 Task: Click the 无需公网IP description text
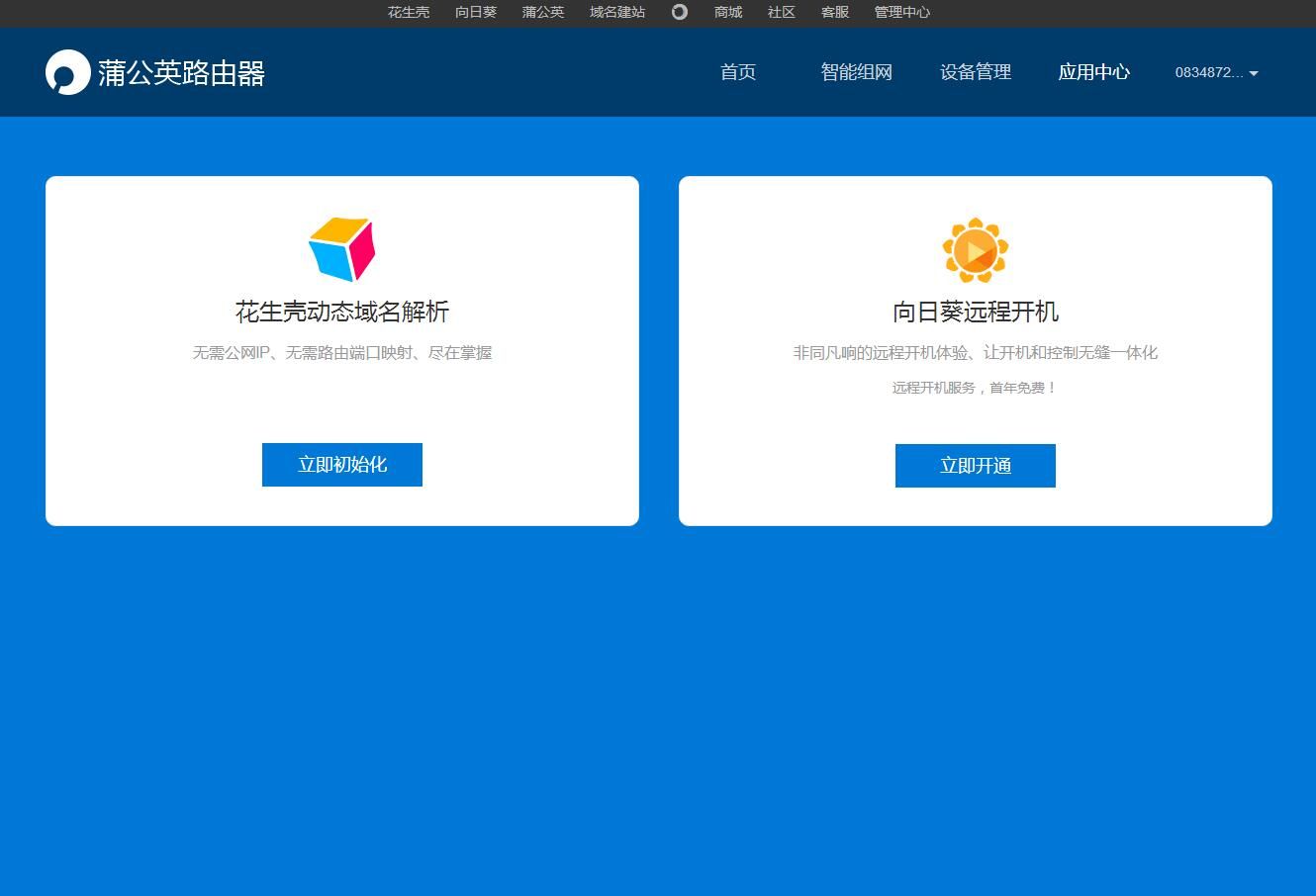[342, 352]
